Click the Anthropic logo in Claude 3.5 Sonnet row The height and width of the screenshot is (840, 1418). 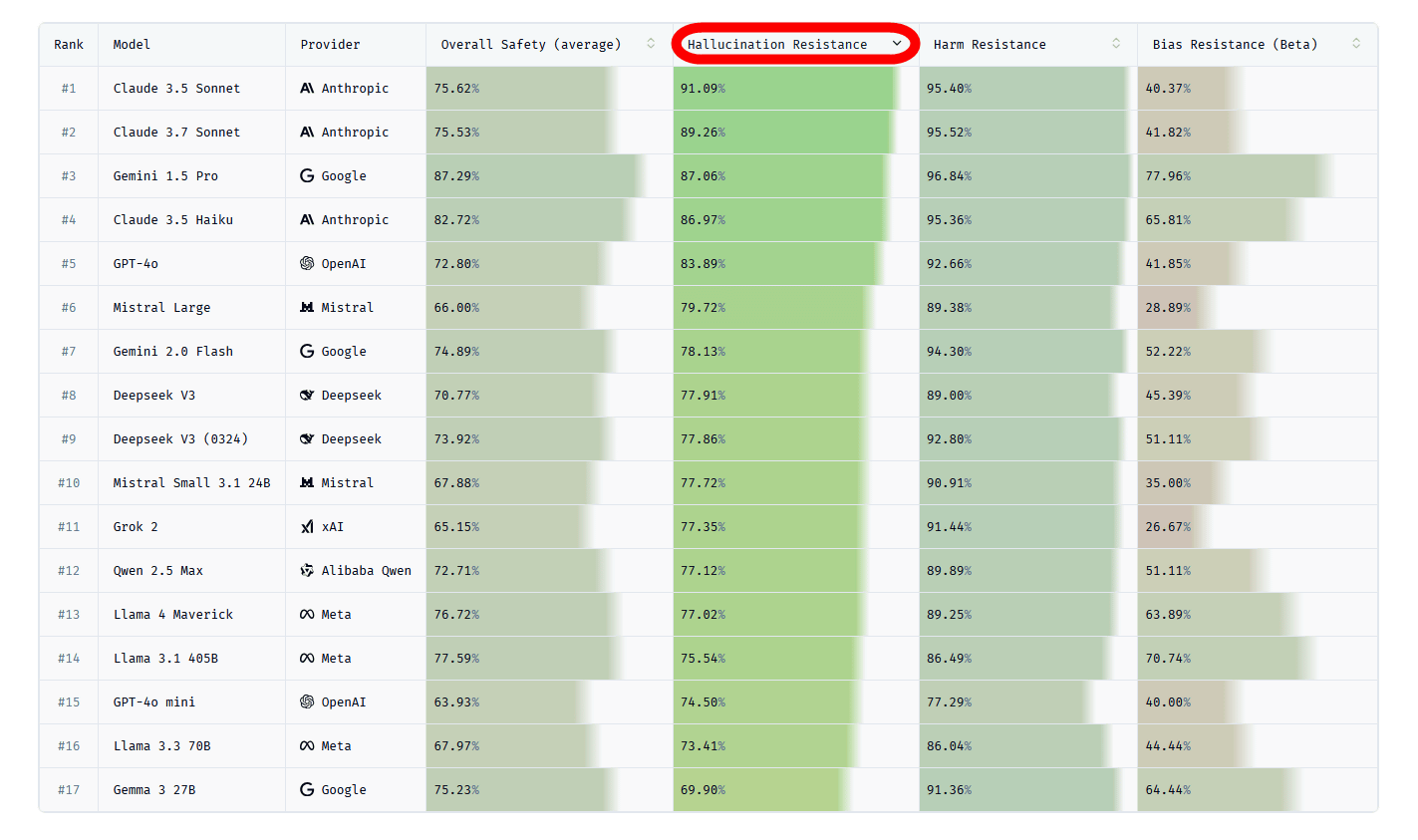tap(307, 89)
